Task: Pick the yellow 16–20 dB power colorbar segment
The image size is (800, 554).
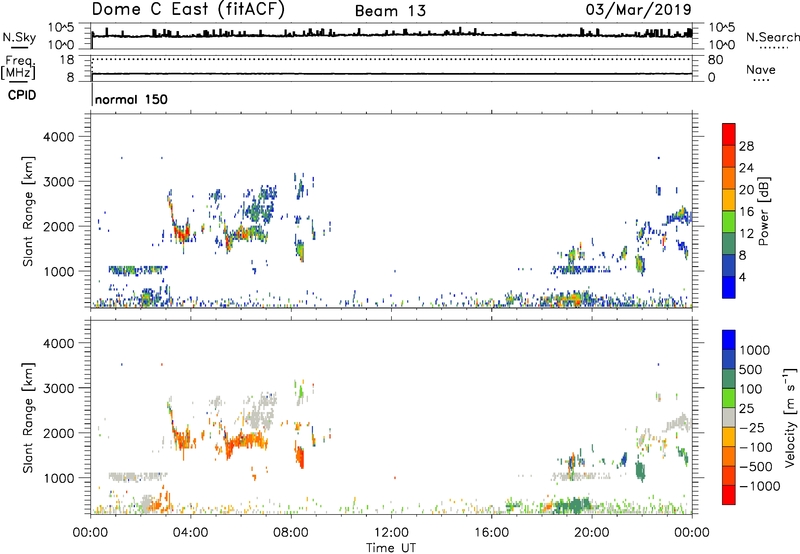Action: 729,200
